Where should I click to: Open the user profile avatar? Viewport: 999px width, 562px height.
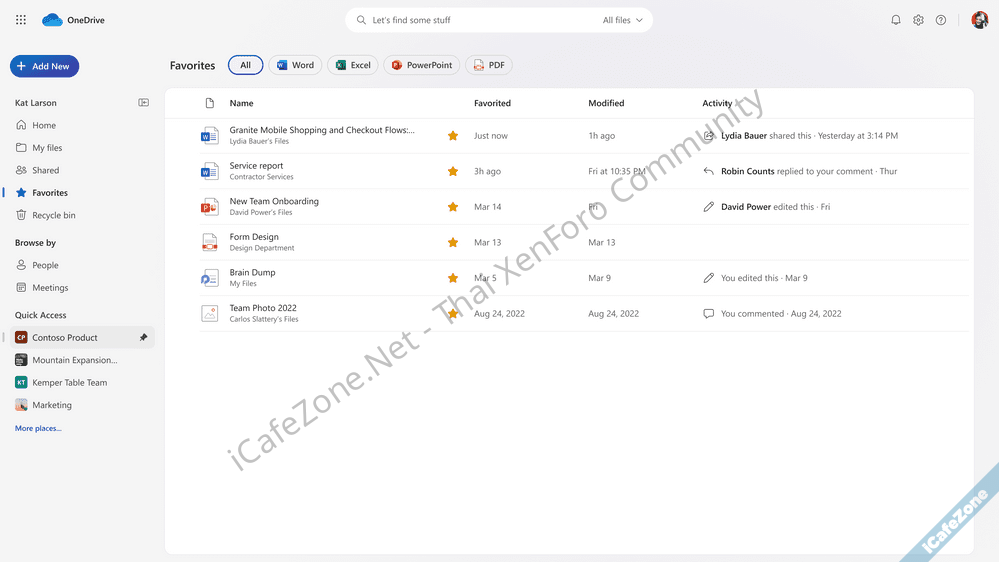pyautogui.click(x=979, y=20)
